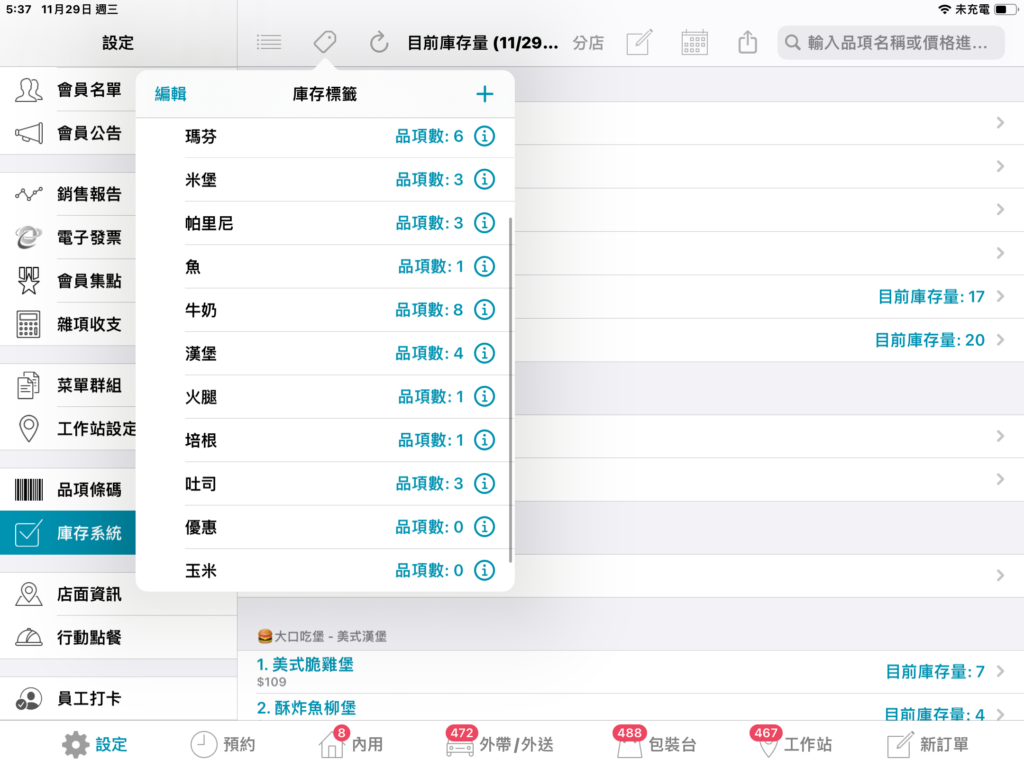Open the calendar icon in toolbar

tap(694, 43)
